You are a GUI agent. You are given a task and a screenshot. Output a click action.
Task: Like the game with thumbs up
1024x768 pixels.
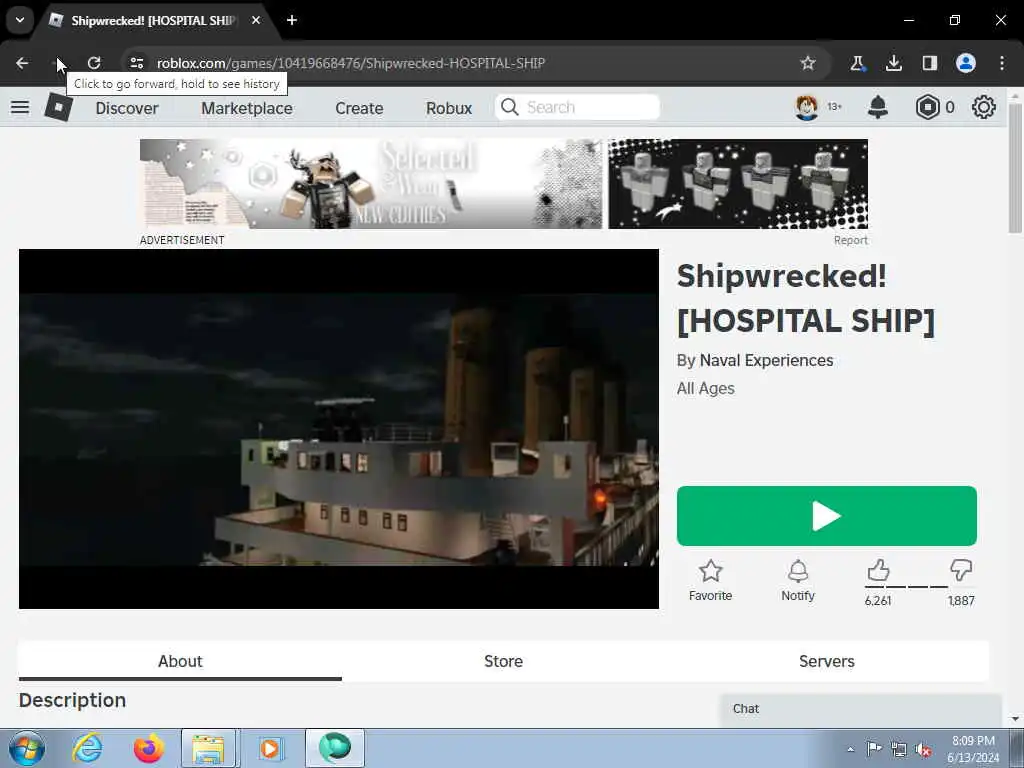click(878, 570)
